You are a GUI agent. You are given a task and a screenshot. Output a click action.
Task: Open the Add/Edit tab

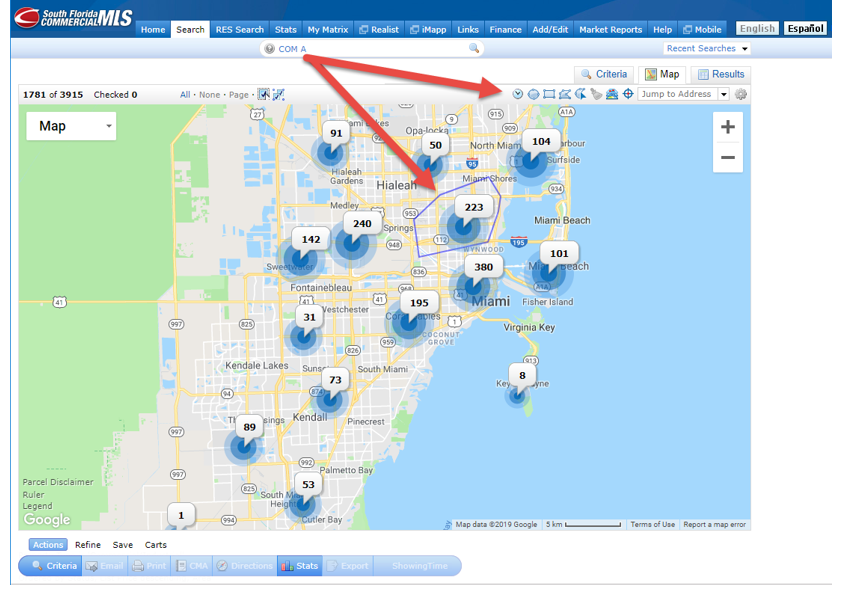point(550,30)
